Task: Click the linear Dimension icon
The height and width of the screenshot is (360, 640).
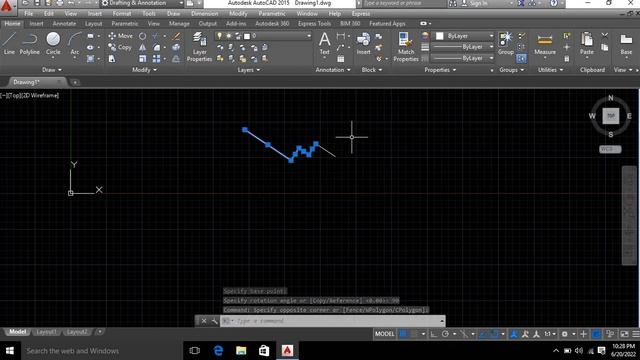Action: pyautogui.click(x=340, y=36)
